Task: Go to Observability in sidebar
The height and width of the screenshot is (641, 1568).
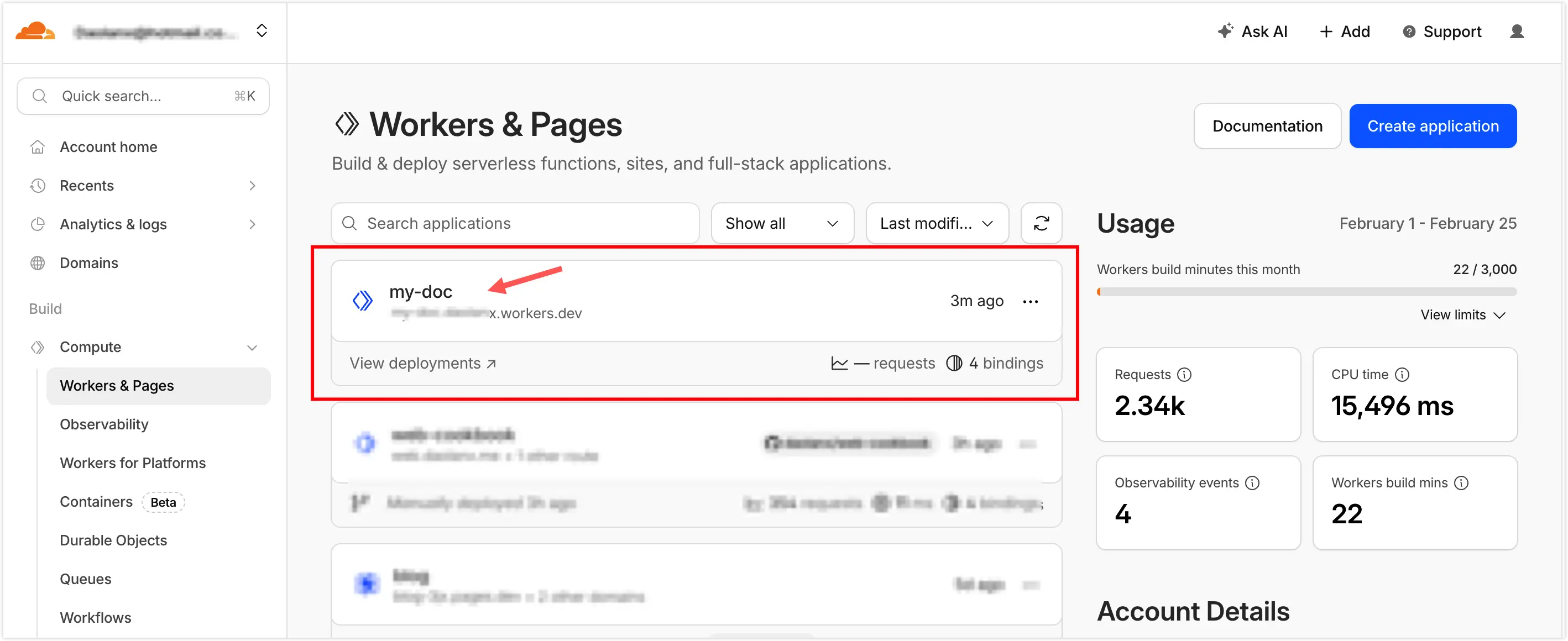Action: coord(104,424)
